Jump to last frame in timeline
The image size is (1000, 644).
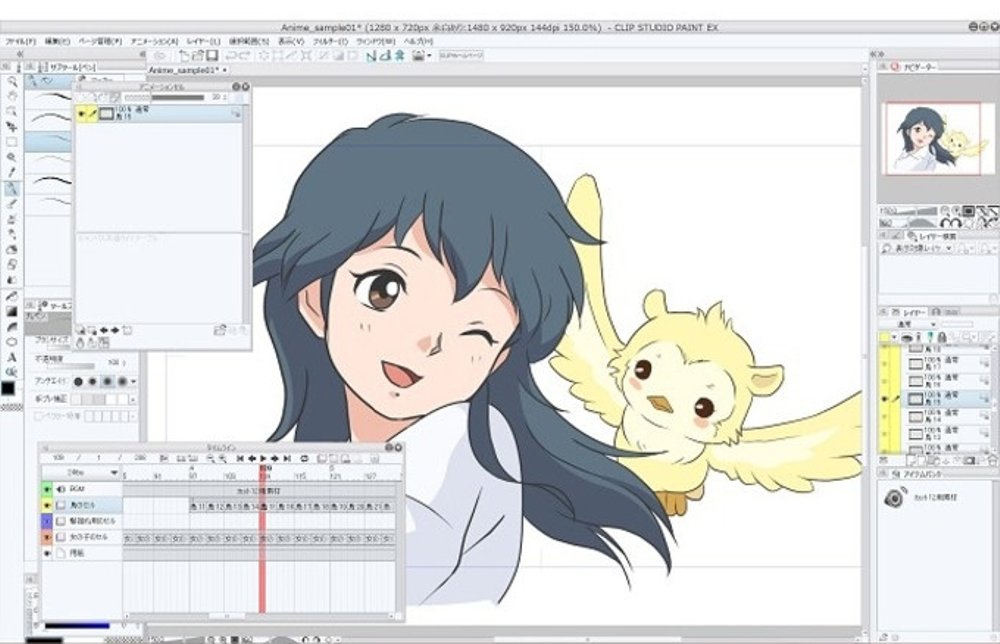tap(287, 458)
